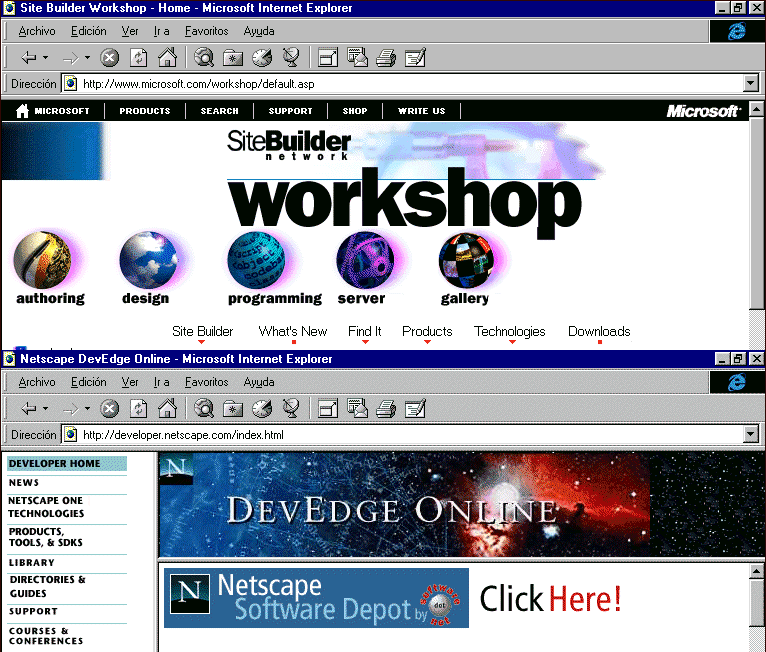Open Favoritos menu in Workshop window

(x=207, y=31)
